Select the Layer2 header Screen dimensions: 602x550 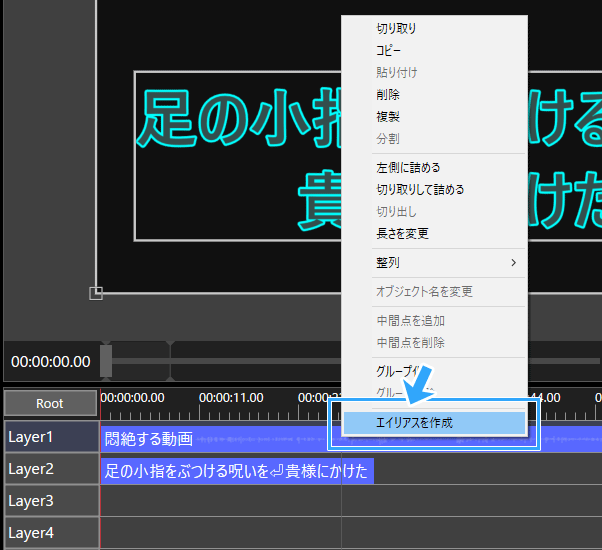click(x=50, y=469)
